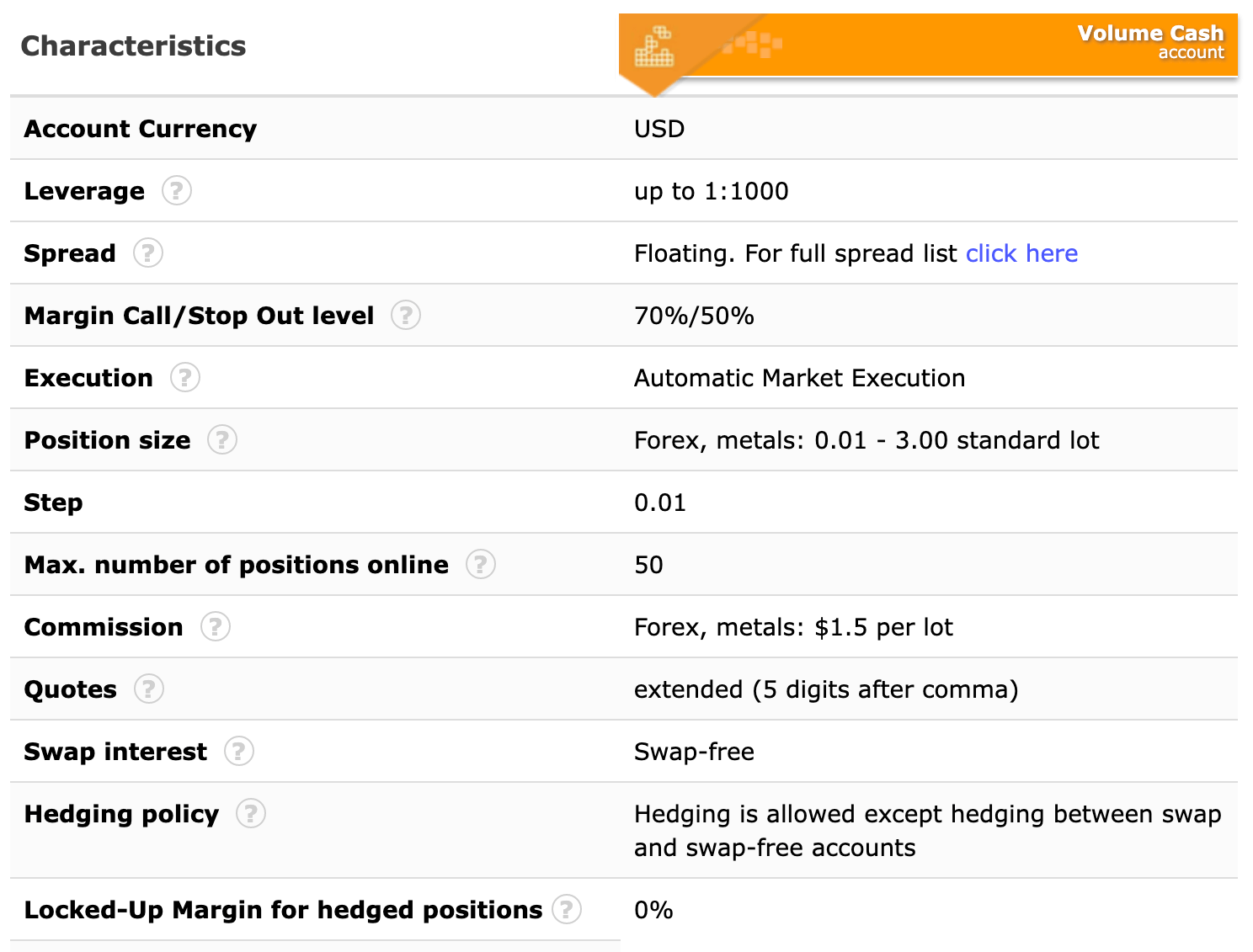Click help icon for Max. number of positions
The image size is (1253, 952).
tap(481, 565)
